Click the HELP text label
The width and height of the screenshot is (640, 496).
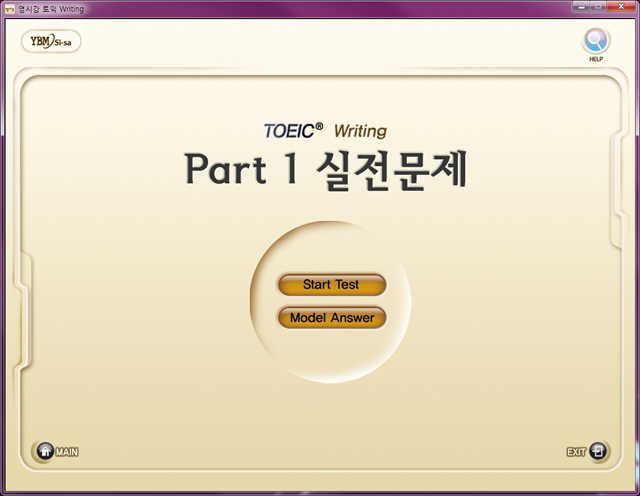(x=596, y=60)
